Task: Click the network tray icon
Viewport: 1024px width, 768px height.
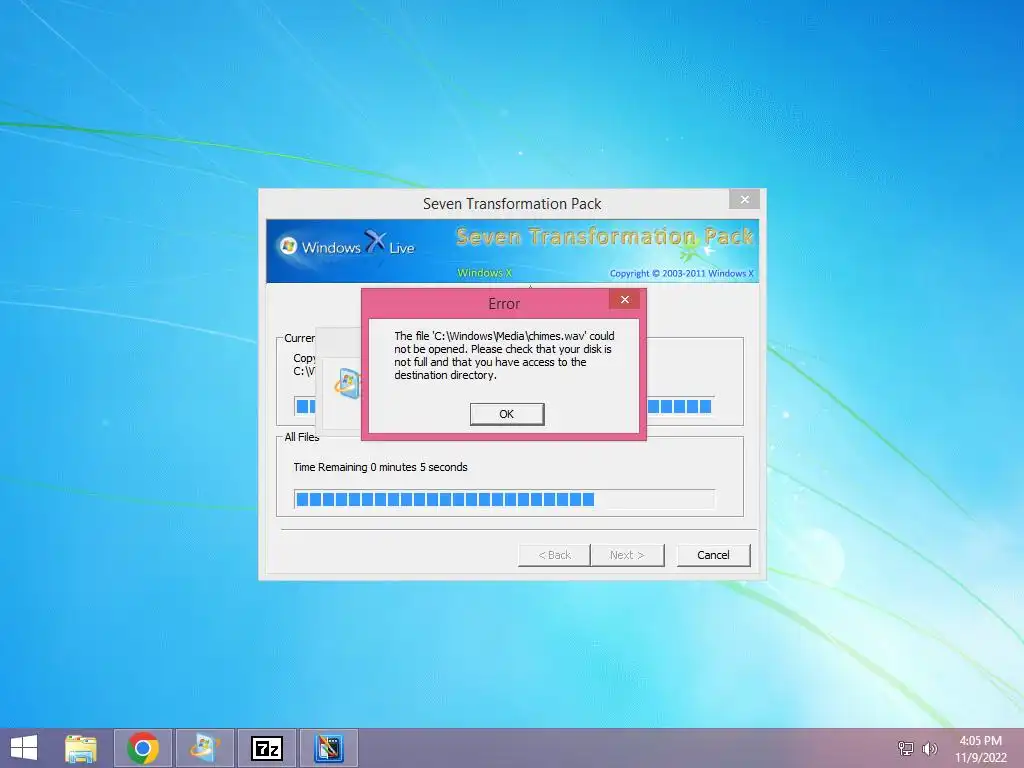Action: pyautogui.click(x=906, y=748)
